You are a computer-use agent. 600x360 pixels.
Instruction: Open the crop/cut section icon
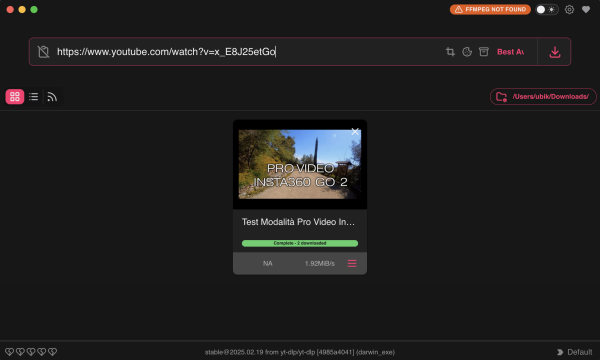coord(450,52)
